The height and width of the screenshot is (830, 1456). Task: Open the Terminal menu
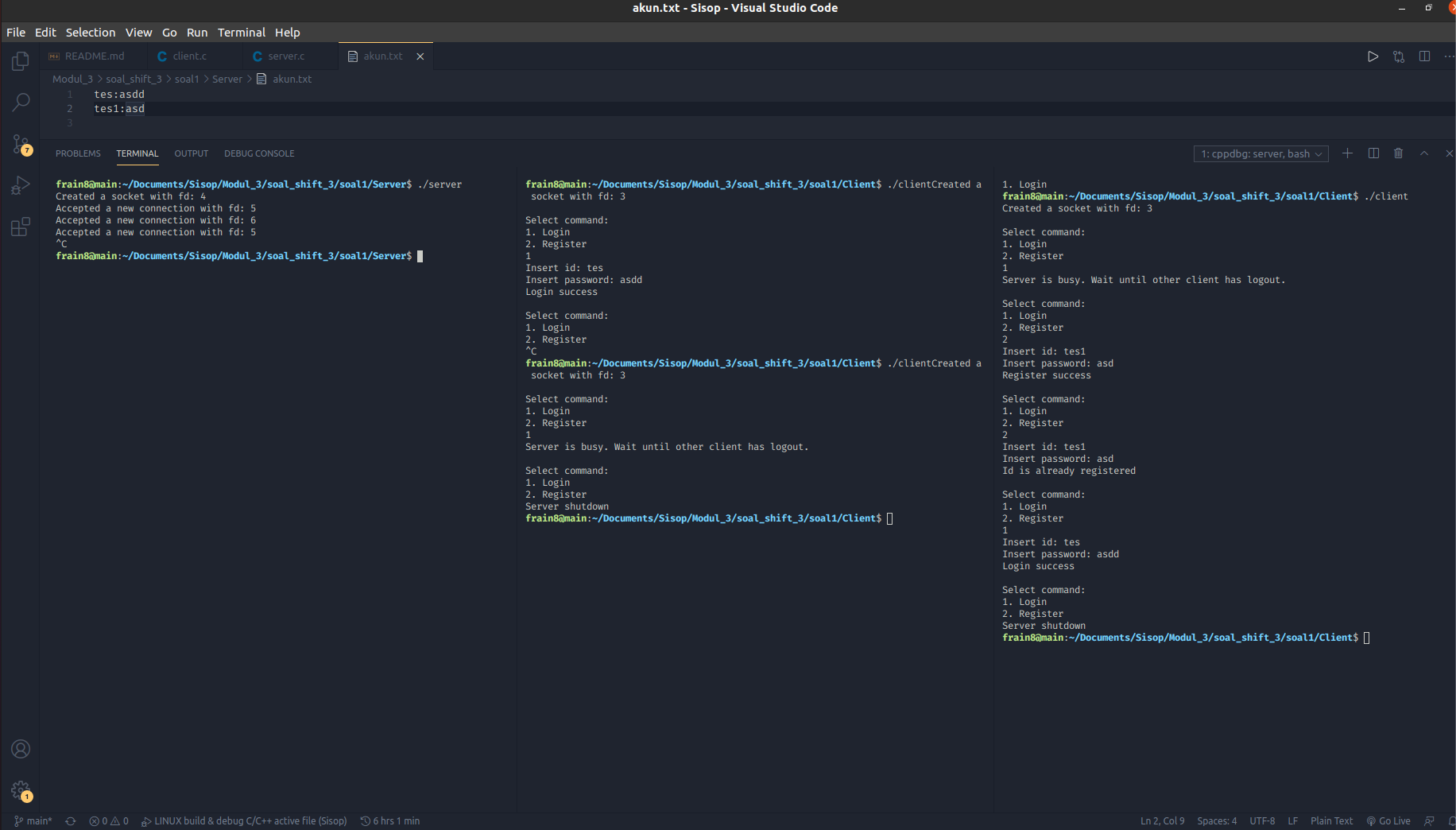coord(242,33)
